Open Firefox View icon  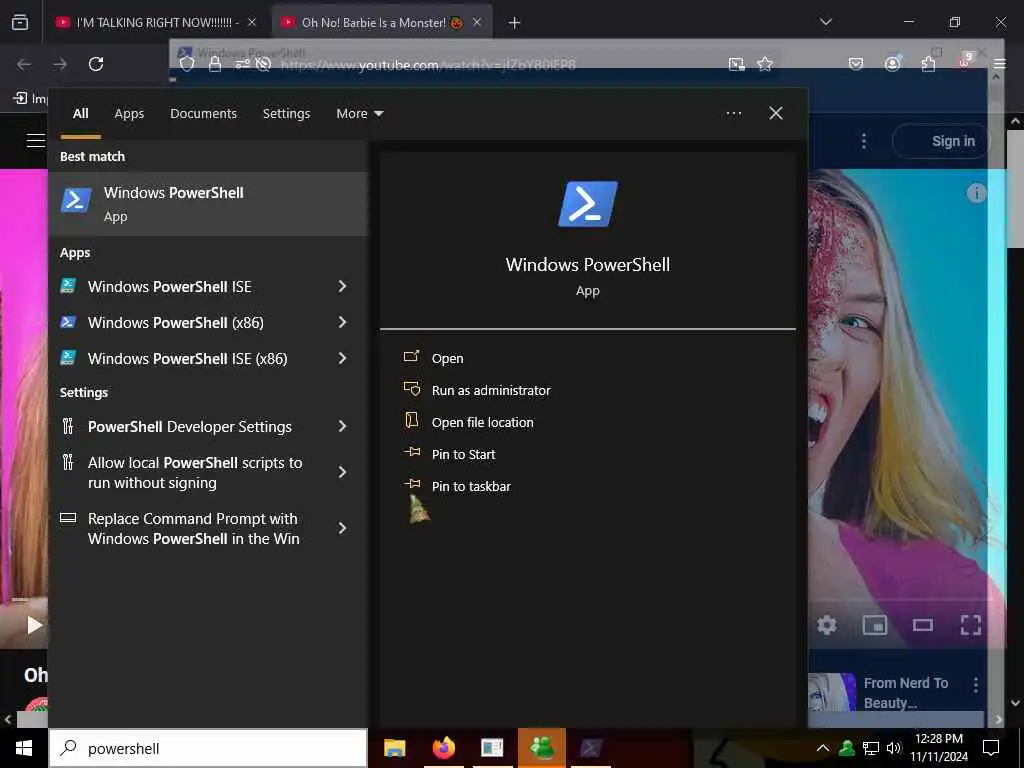click(20, 22)
